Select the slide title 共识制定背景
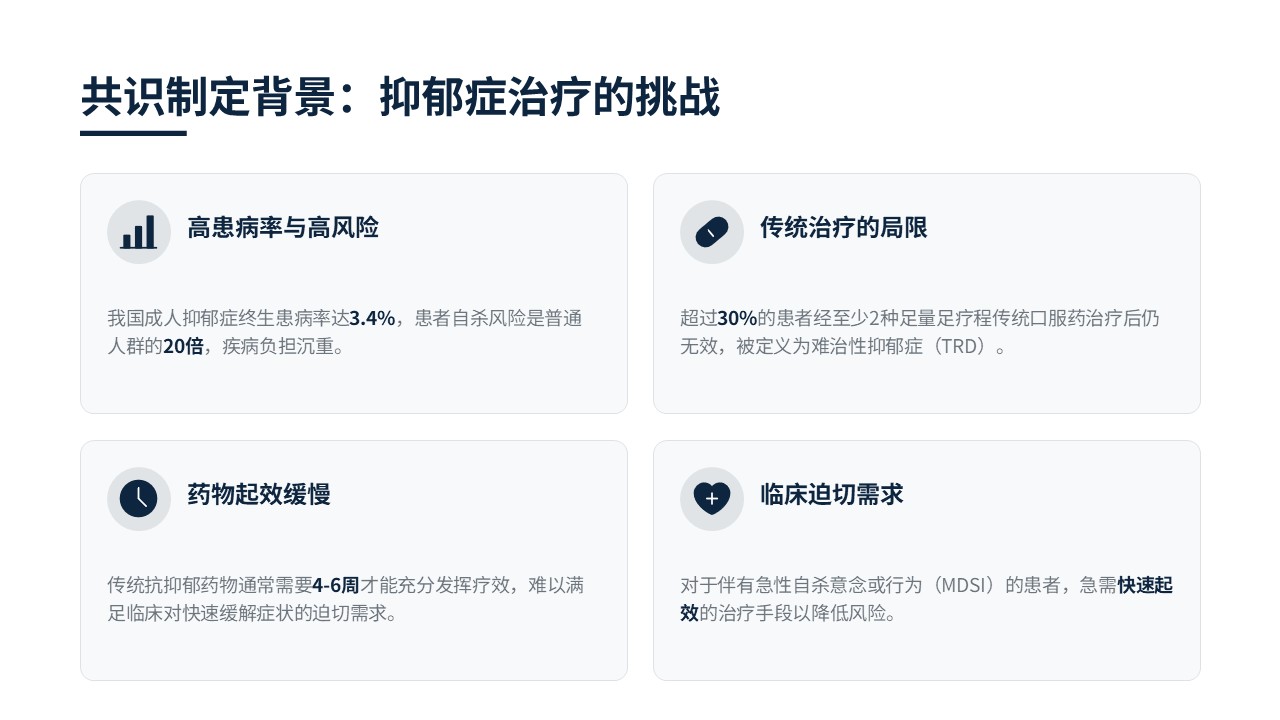Image resolution: width=1280 pixels, height=720 pixels. point(400,98)
